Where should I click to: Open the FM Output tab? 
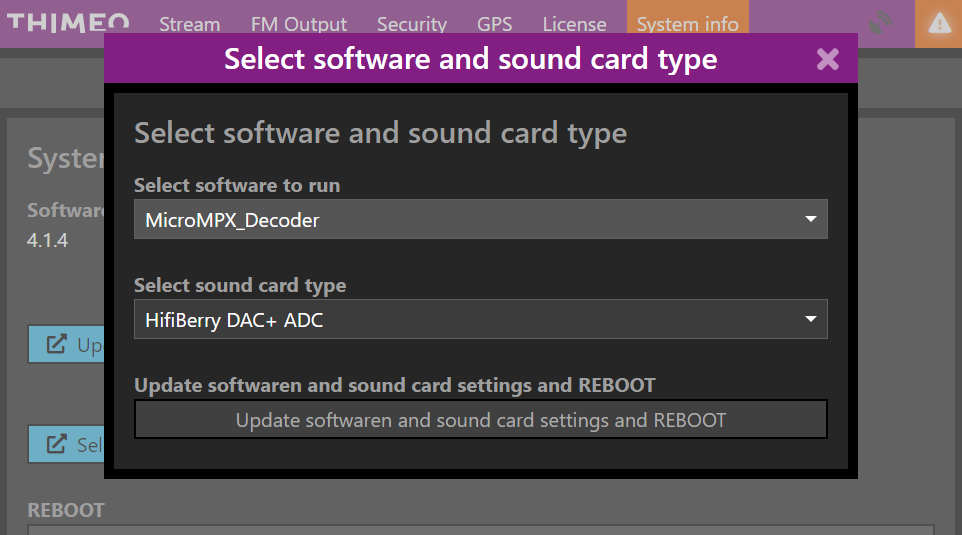298,24
